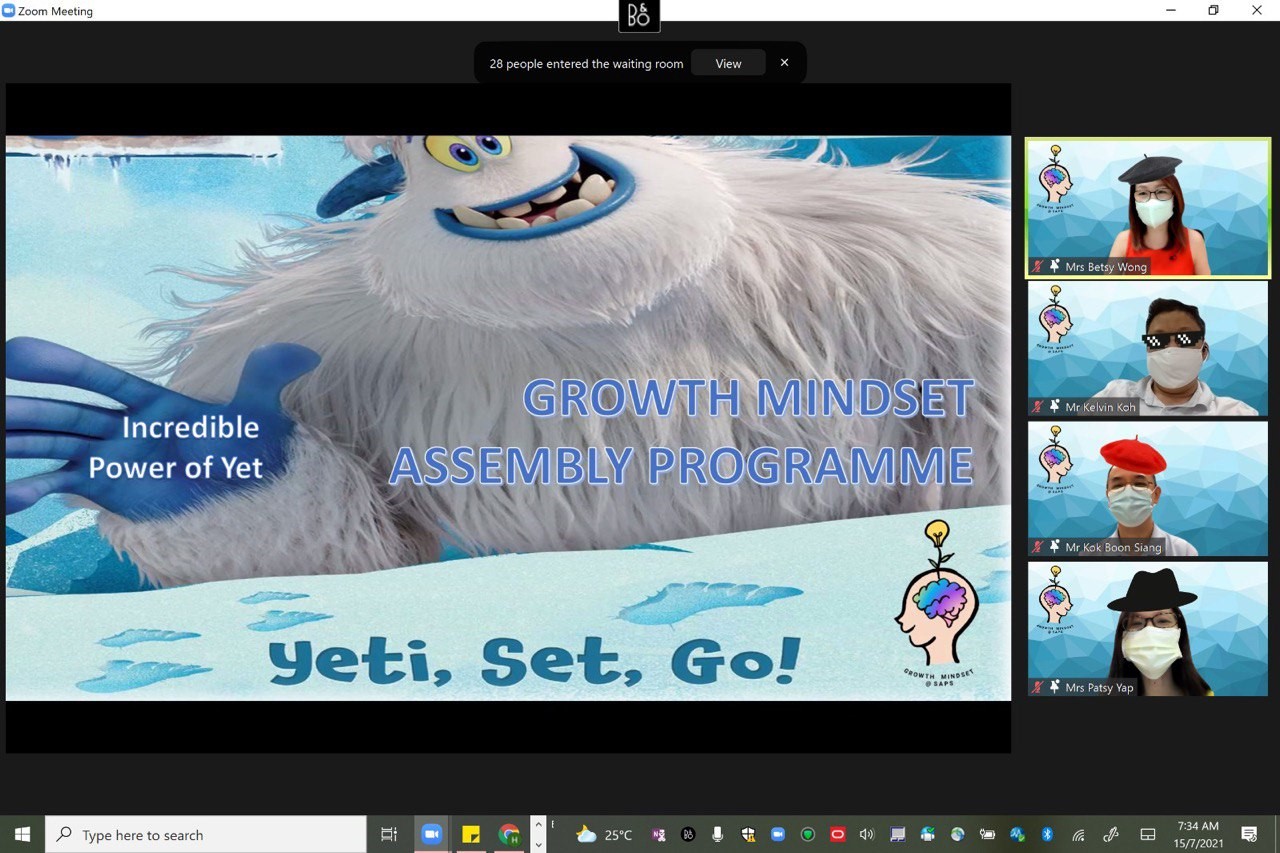Click the shared Growth Mindset slide
The height and width of the screenshot is (853, 1280).
coord(508,418)
